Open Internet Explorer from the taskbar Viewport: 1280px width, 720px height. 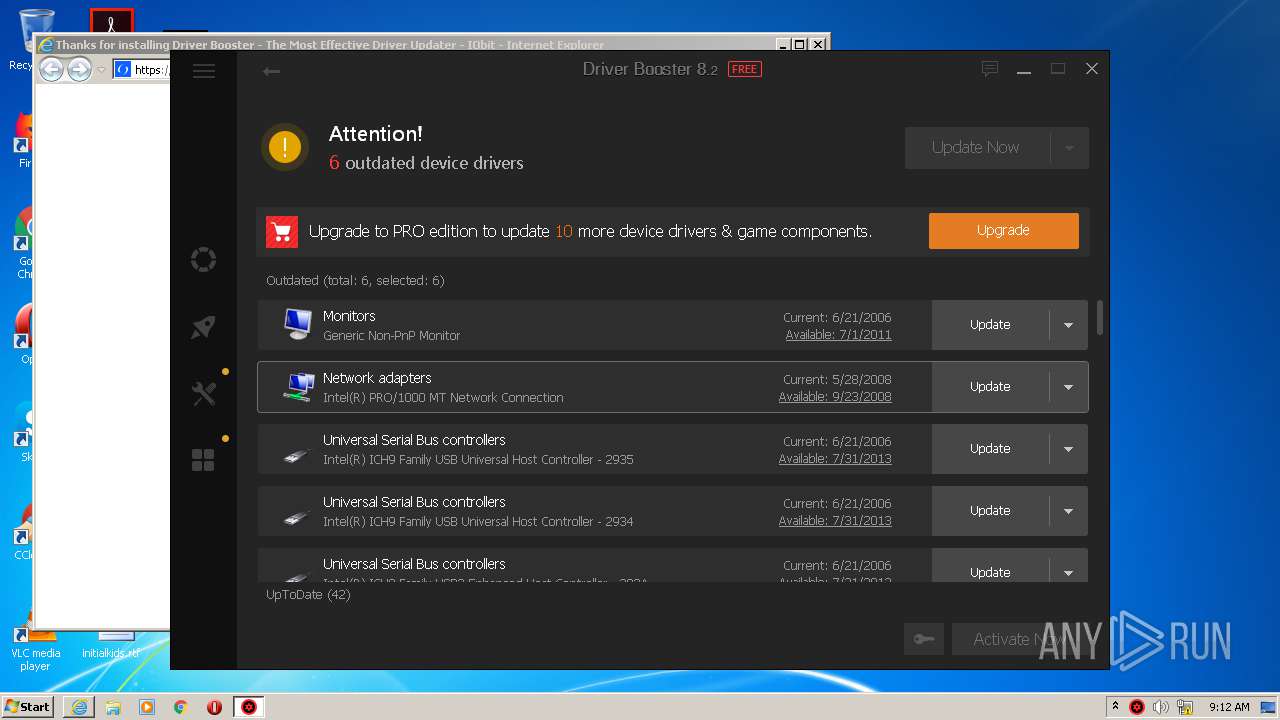pyautogui.click(x=79, y=707)
